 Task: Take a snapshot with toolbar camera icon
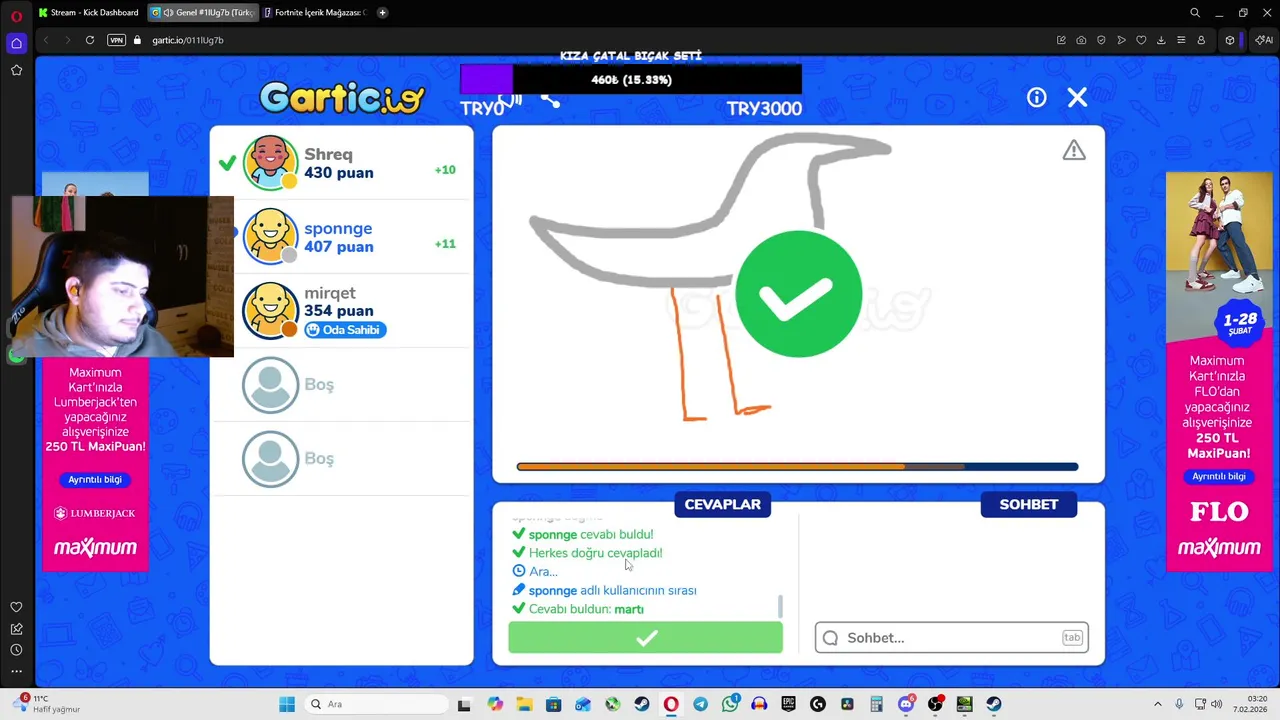coord(1081,40)
